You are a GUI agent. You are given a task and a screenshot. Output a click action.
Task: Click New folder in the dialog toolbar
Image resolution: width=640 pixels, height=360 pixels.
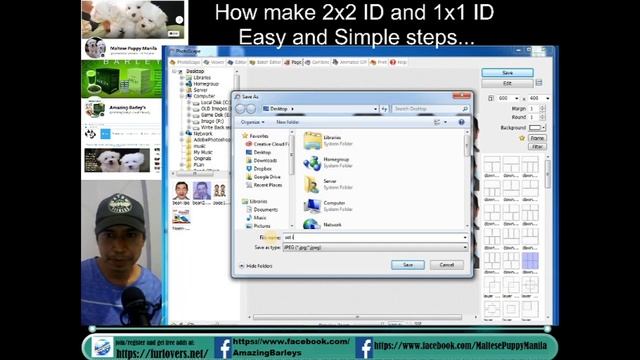tap(287, 122)
